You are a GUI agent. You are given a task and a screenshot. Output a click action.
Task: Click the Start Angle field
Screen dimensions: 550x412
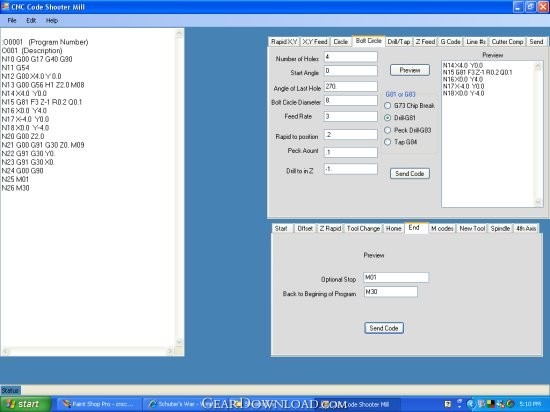tap(350, 71)
